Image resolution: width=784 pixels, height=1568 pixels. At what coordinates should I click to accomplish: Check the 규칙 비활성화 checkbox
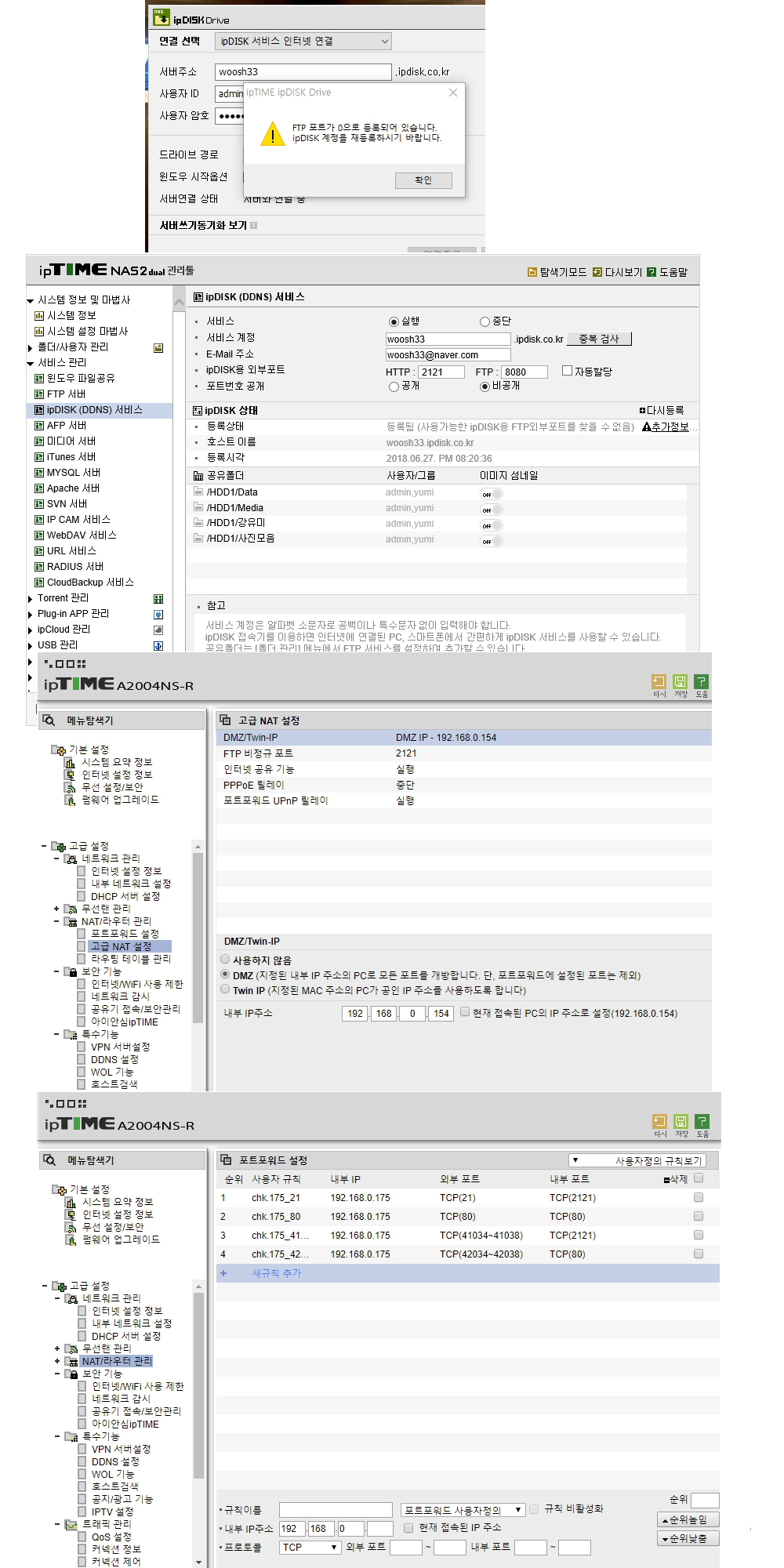tap(534, 1508)
